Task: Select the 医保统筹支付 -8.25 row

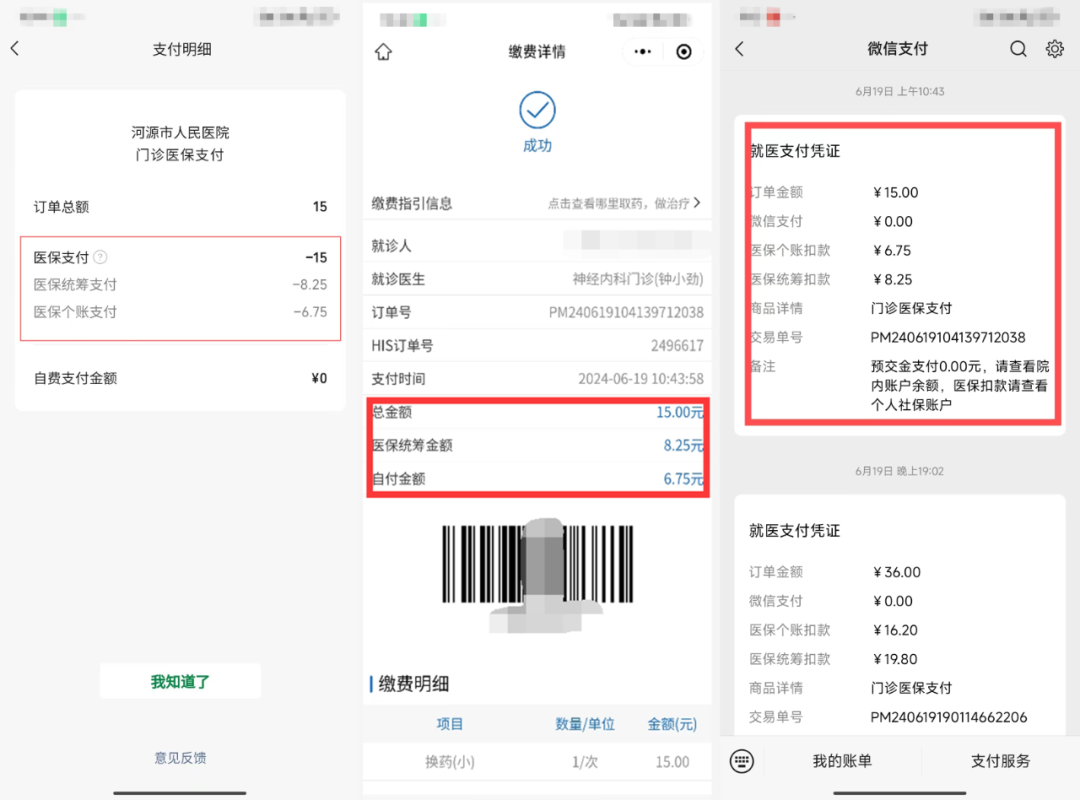Action: 180,285
